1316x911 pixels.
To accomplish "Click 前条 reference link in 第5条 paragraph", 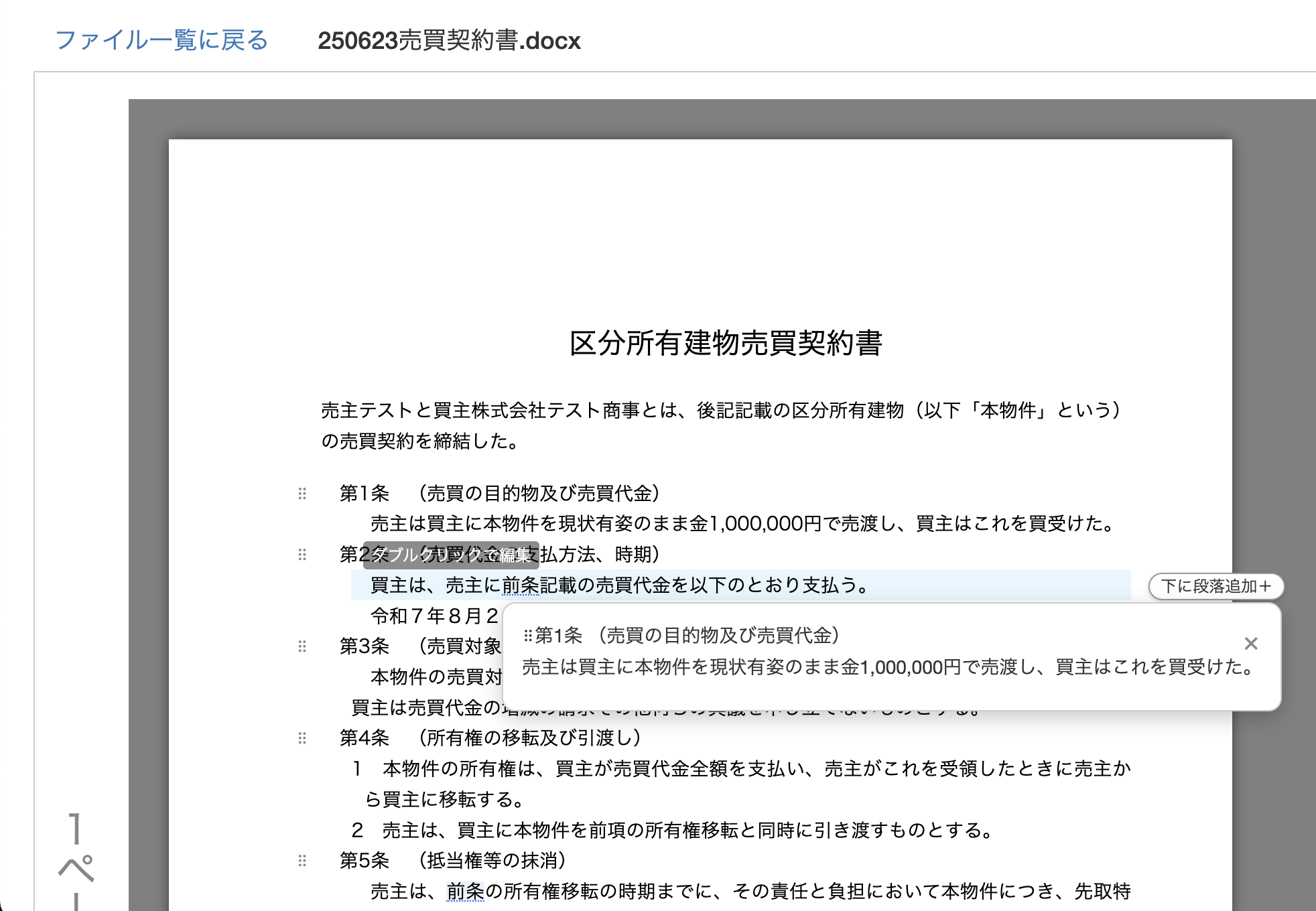I will (465, 892).
